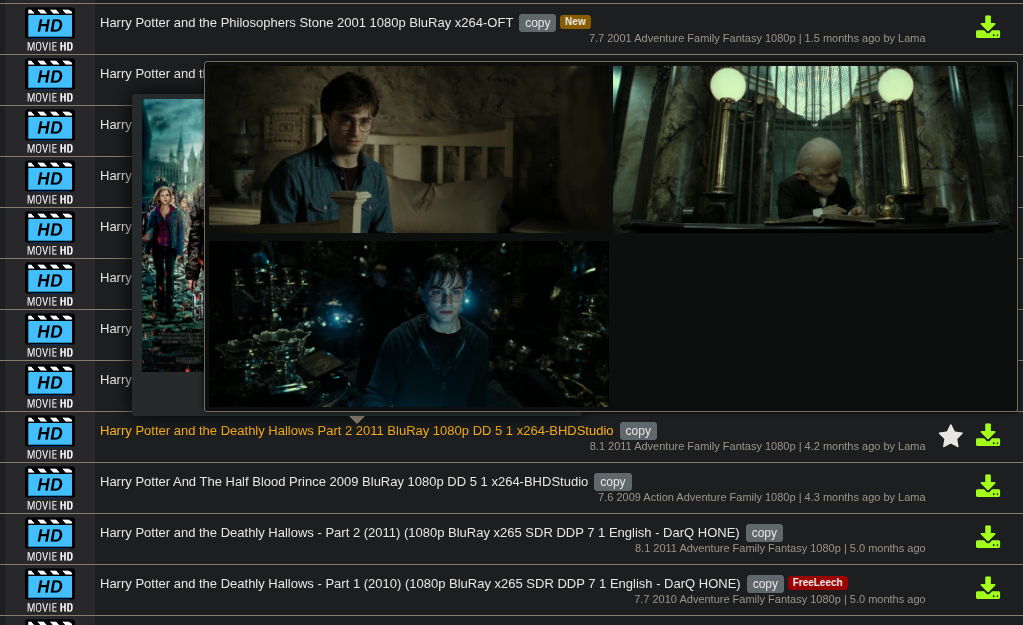
Task: Open Half Blood Prince 2009 BluRay title
Action: click(344, 481)
